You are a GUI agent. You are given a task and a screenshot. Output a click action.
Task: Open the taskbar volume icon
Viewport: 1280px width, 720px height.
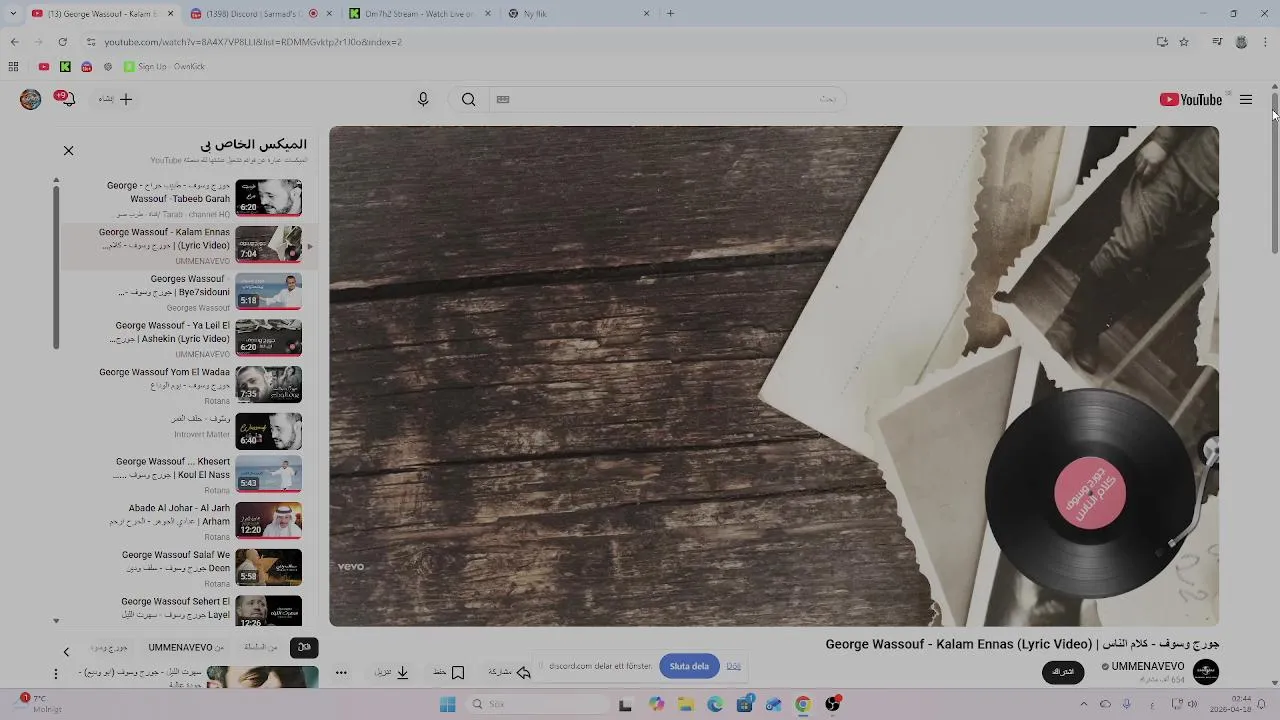click(x=1190, y=704)
